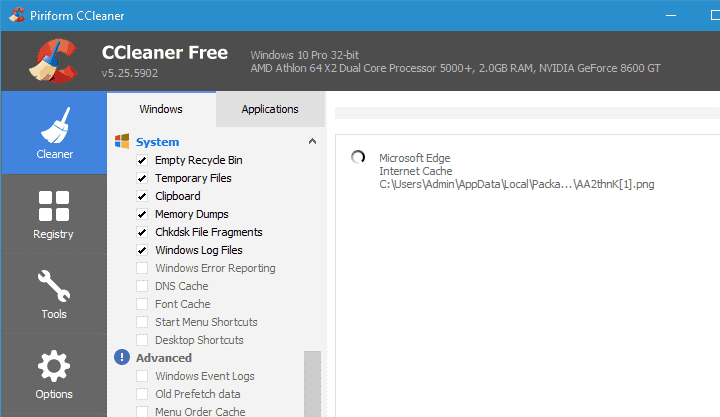Select the Advanced category header

pyautogui.click(x=164, y=358)
